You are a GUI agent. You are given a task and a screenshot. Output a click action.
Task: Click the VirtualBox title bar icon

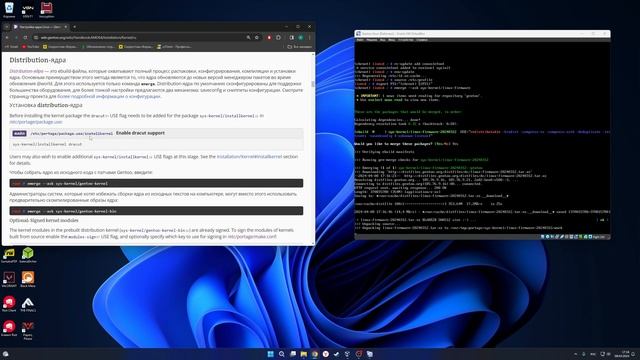click(358, 33)
